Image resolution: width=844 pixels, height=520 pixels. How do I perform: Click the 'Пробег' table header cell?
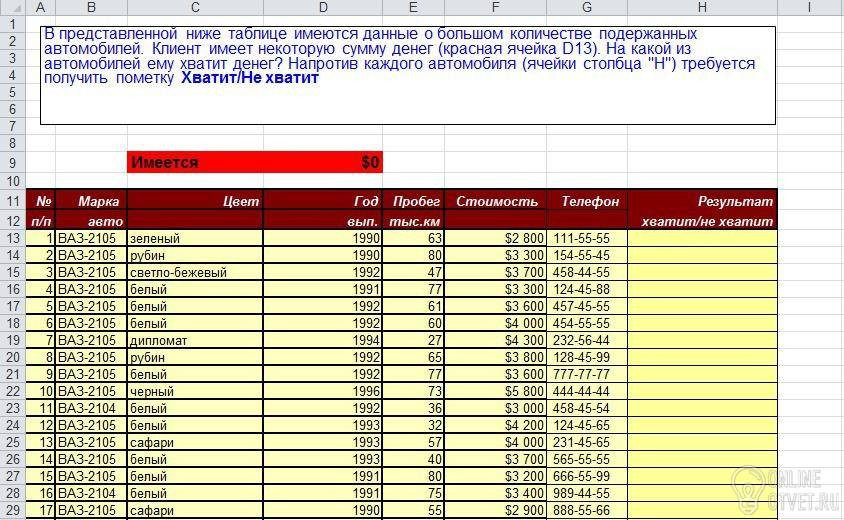click(x=413, y=201)
